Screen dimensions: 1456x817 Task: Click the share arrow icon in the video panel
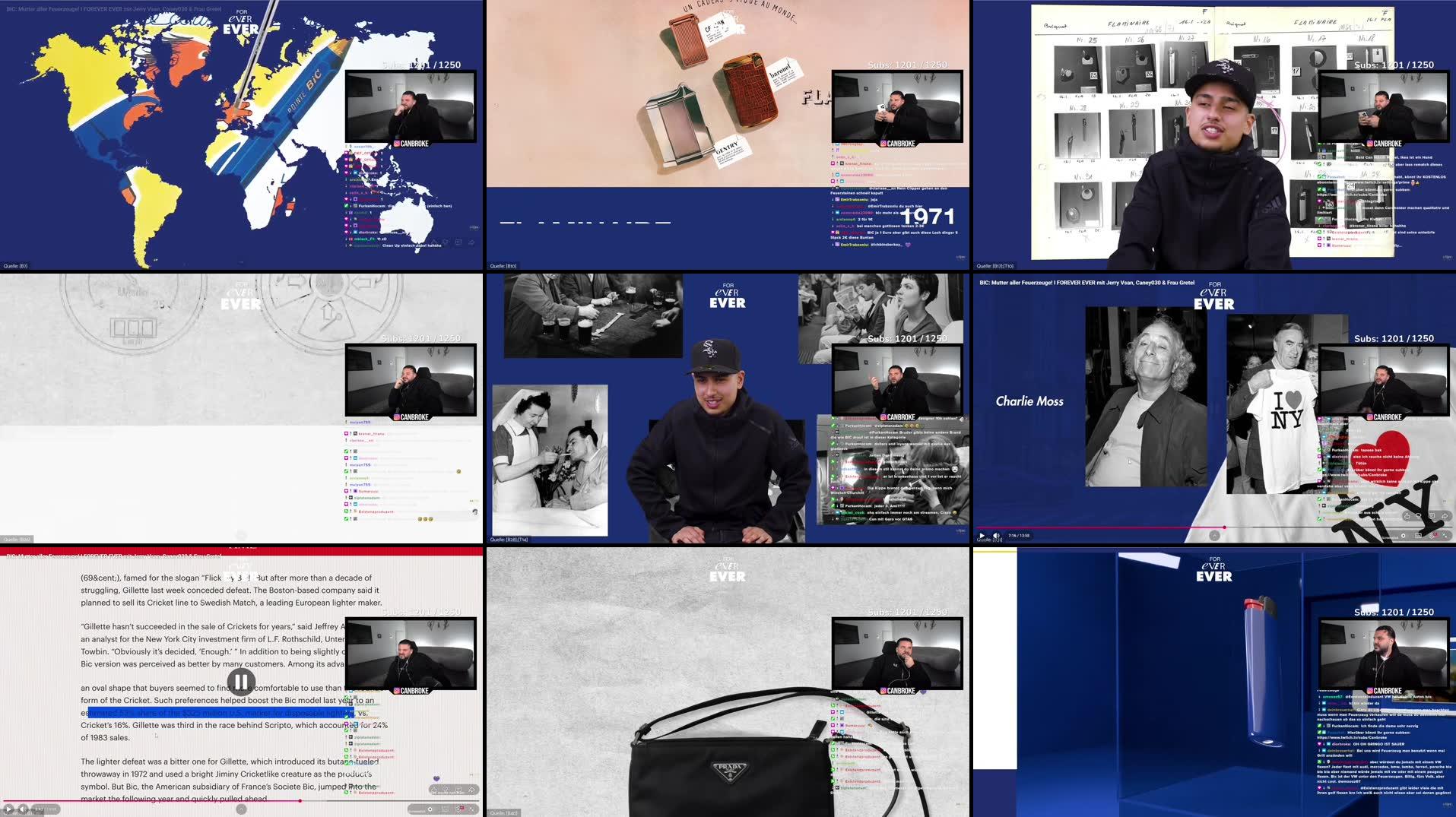[1445, 516]
